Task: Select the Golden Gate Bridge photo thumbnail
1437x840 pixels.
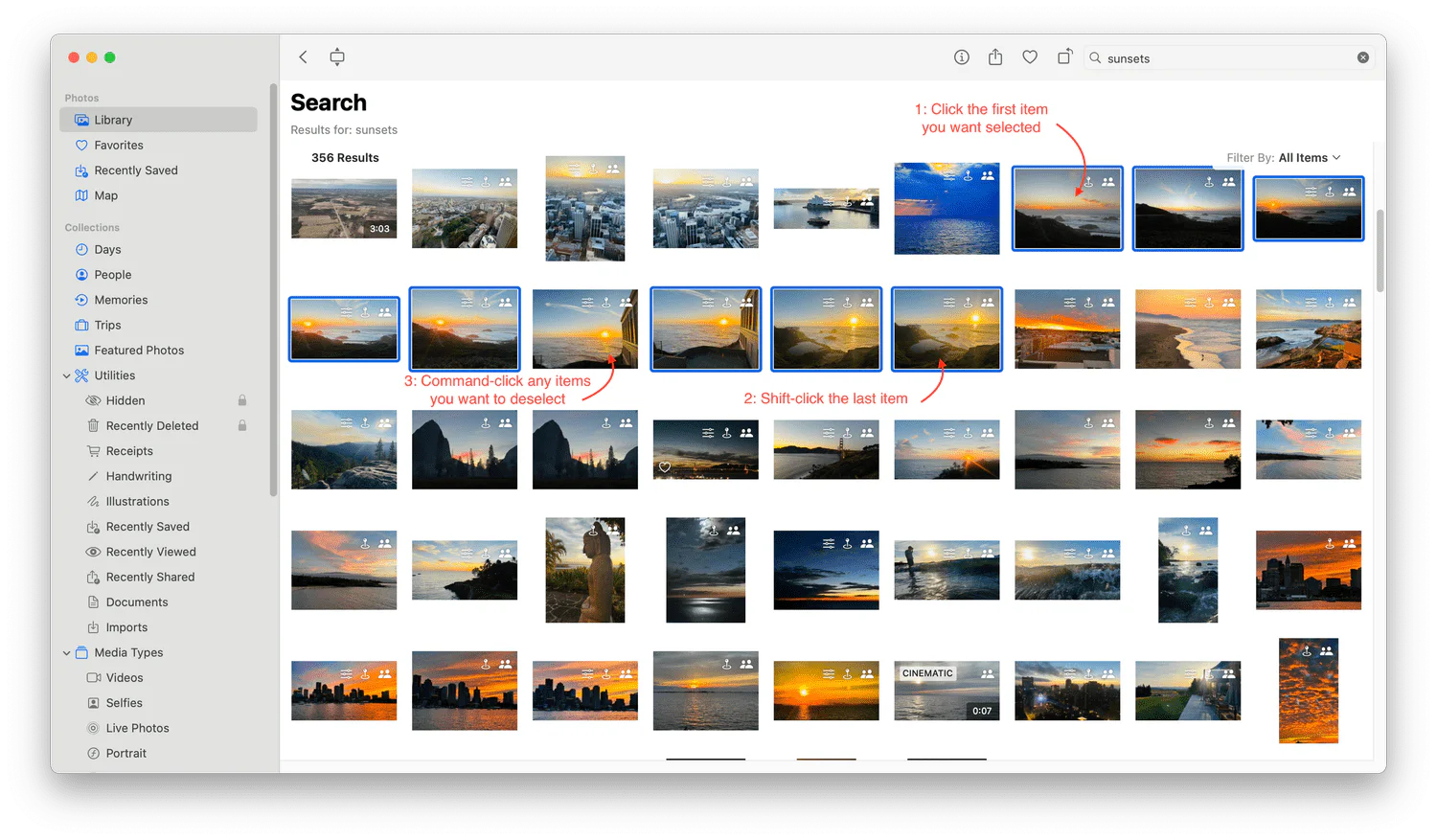Action: (x=826, y=449)
